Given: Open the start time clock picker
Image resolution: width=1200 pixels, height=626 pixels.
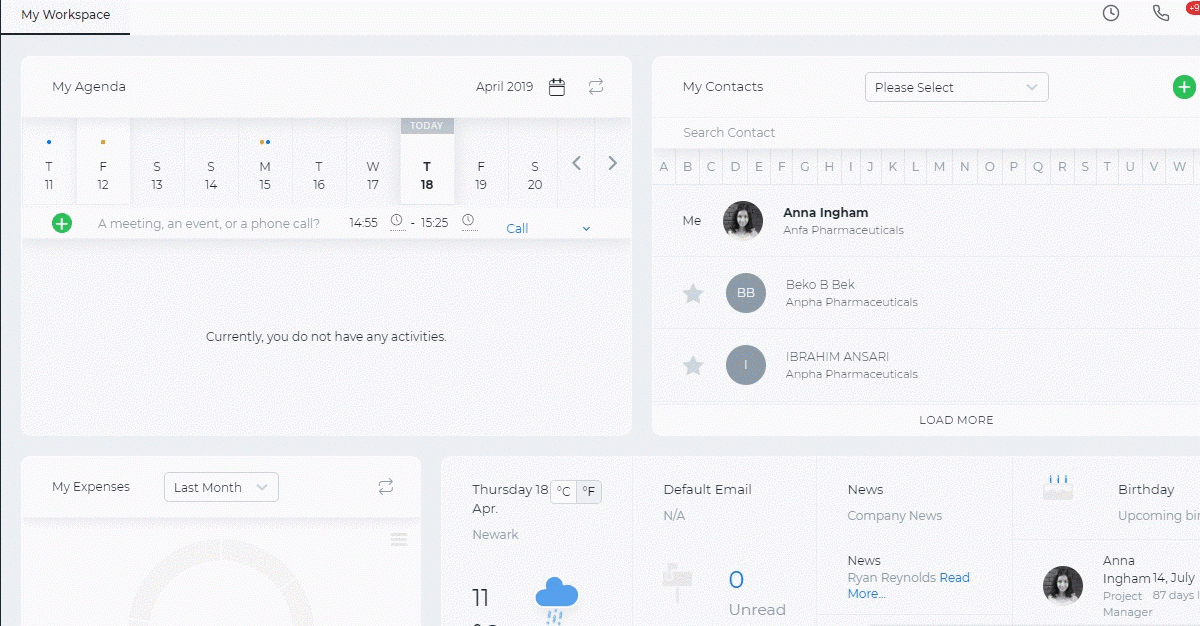Looking at the screenshot, I should [397, 221].
